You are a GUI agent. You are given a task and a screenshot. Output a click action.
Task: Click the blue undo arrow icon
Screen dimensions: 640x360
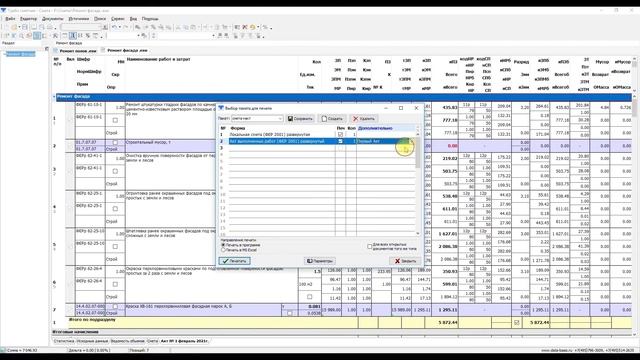pyautogui.click(x=114, y=27)
